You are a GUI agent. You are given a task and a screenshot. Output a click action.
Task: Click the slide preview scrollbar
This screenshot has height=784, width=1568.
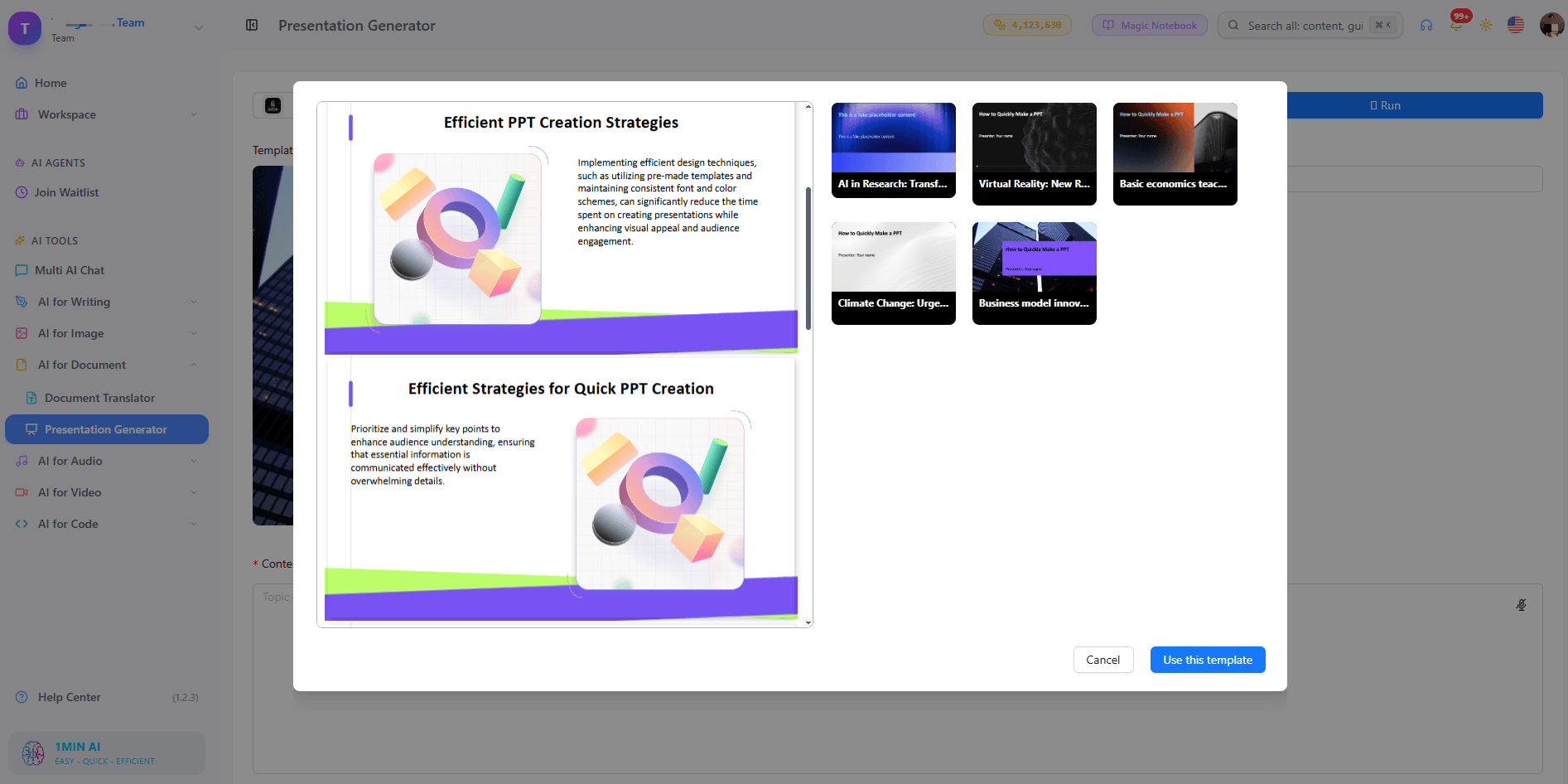coord(808,258)
